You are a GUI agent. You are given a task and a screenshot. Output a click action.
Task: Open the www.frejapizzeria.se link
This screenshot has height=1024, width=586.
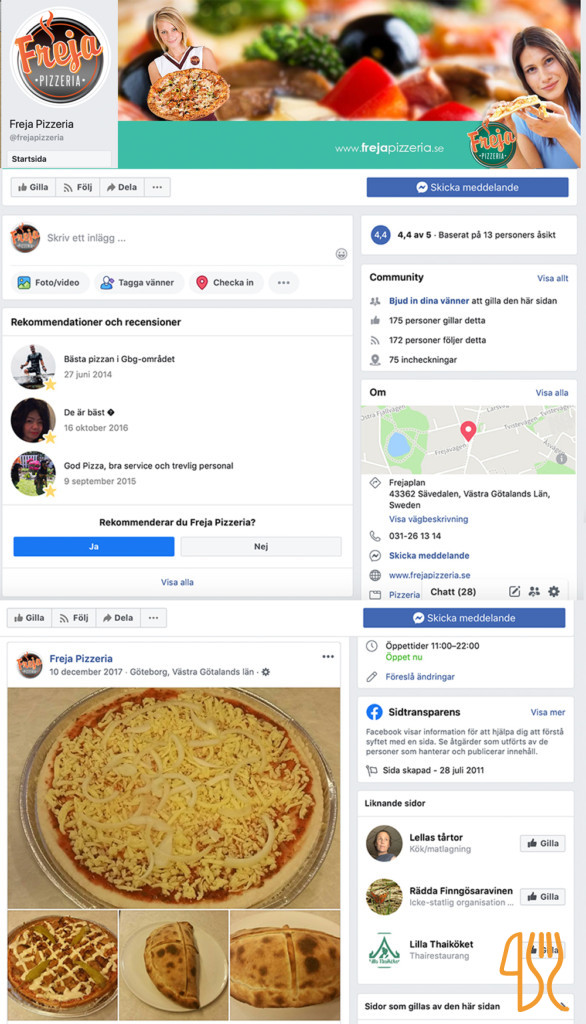tap(429, 575)
